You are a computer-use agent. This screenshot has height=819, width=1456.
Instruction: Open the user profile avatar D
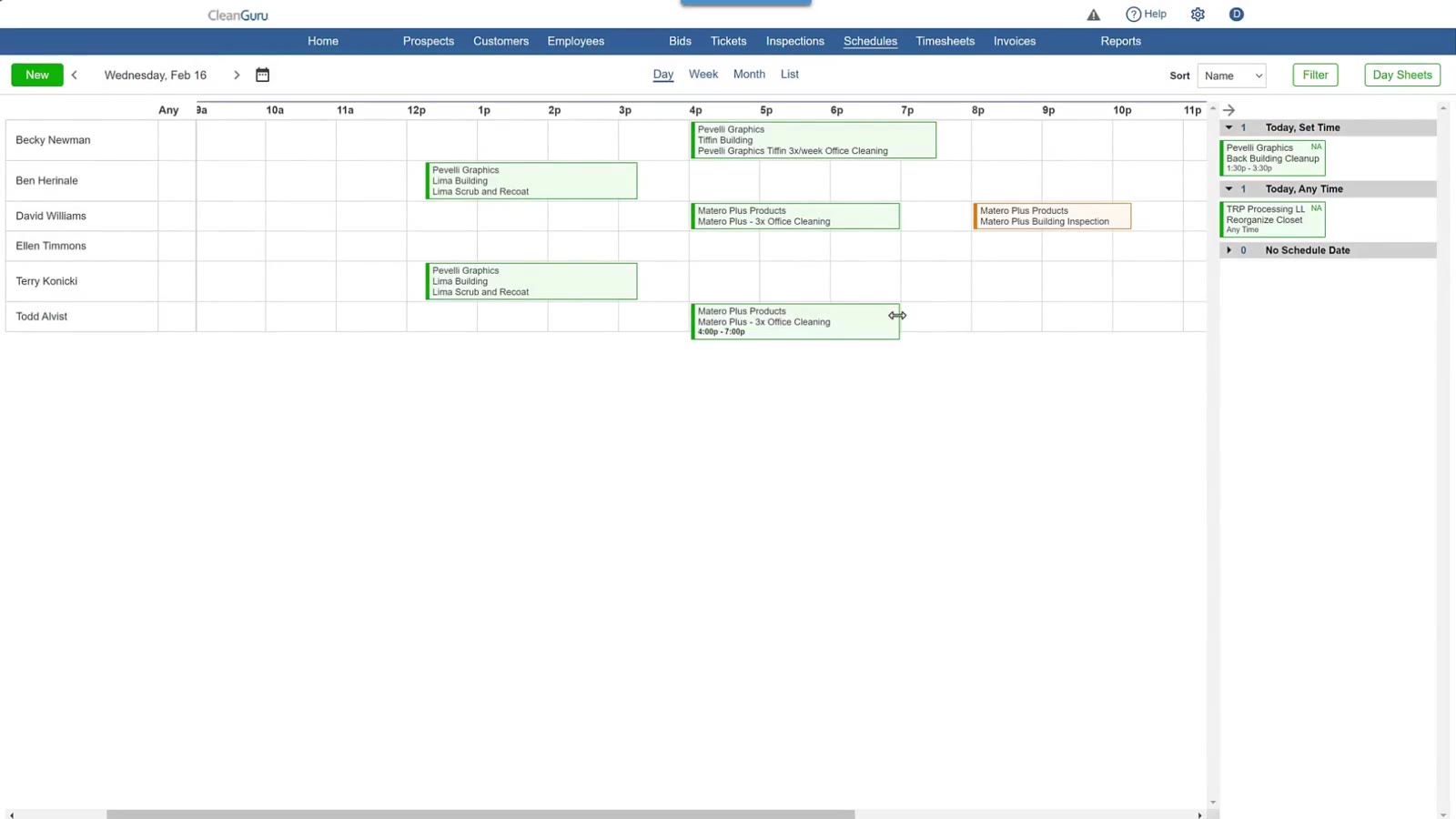(1236, 15)
